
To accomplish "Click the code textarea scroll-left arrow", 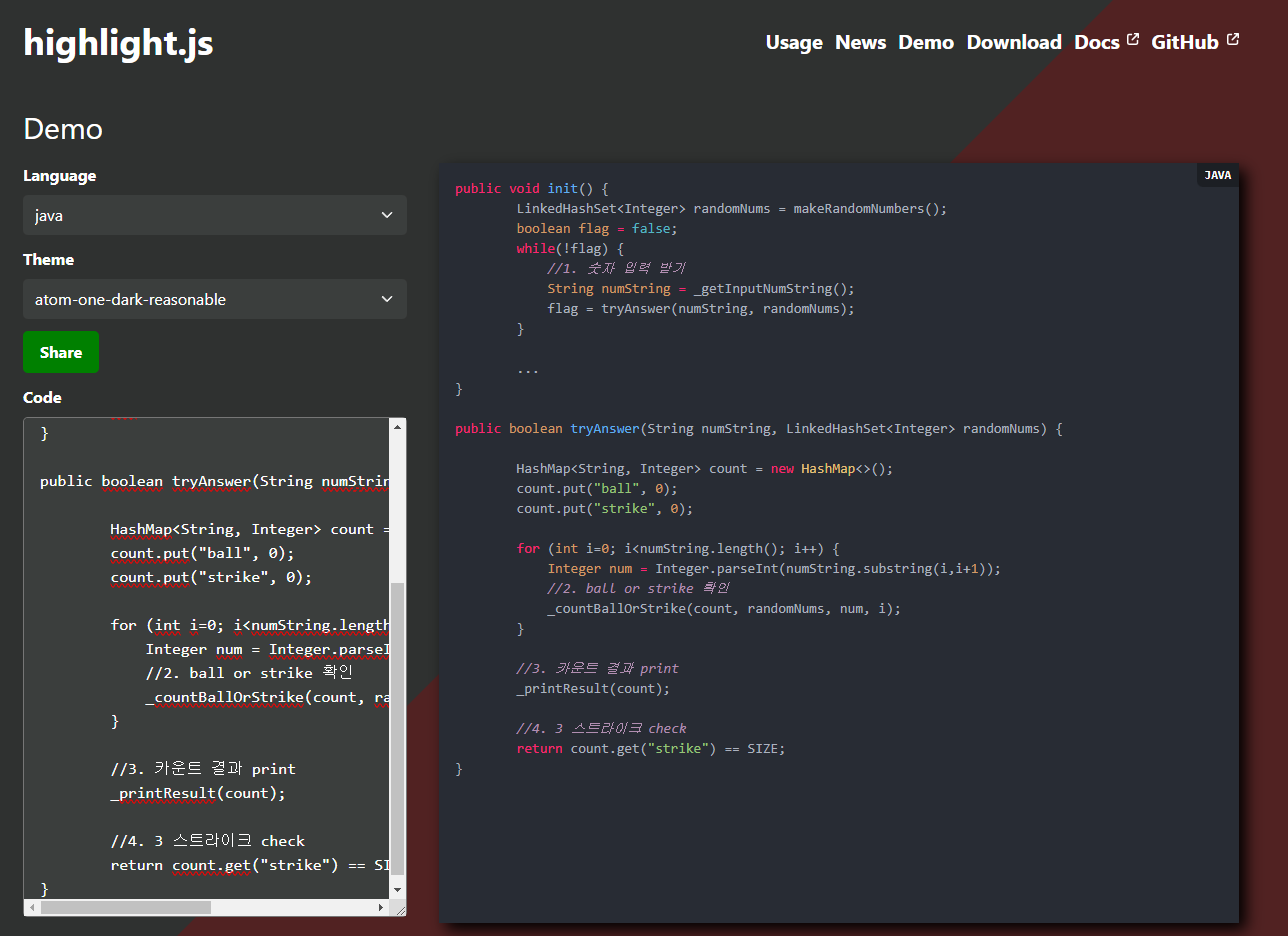I will (x=33, y=907).
